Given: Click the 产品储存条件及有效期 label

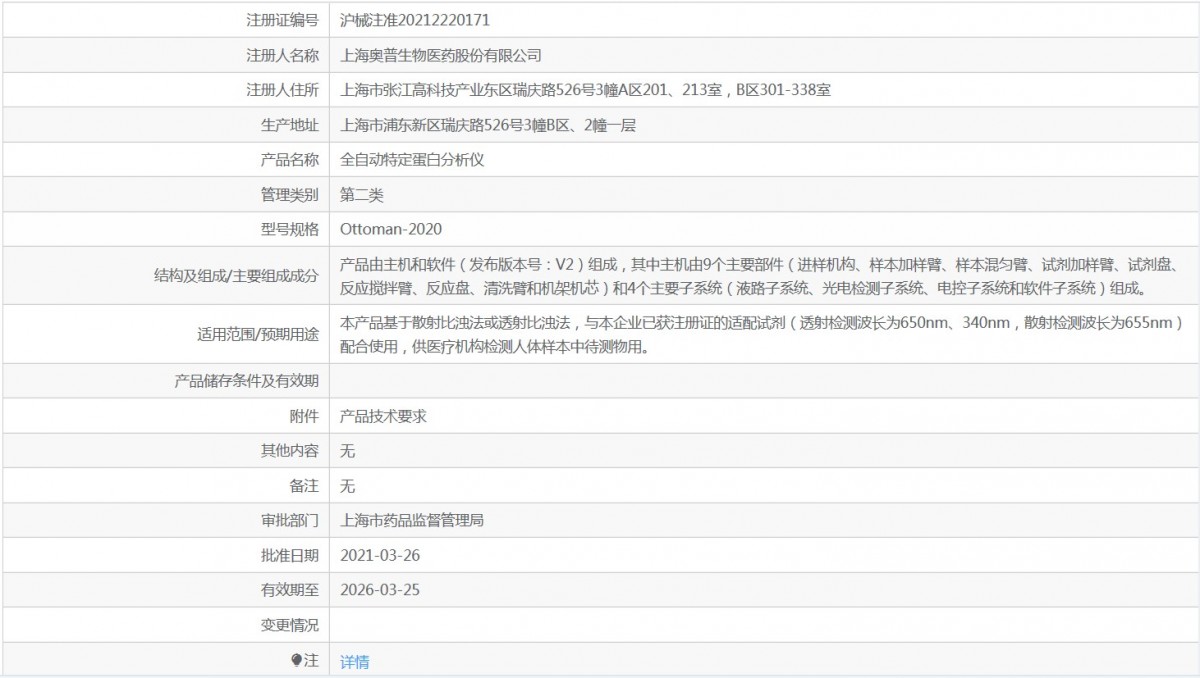Looking at the screenshot, I should [246, 381].
